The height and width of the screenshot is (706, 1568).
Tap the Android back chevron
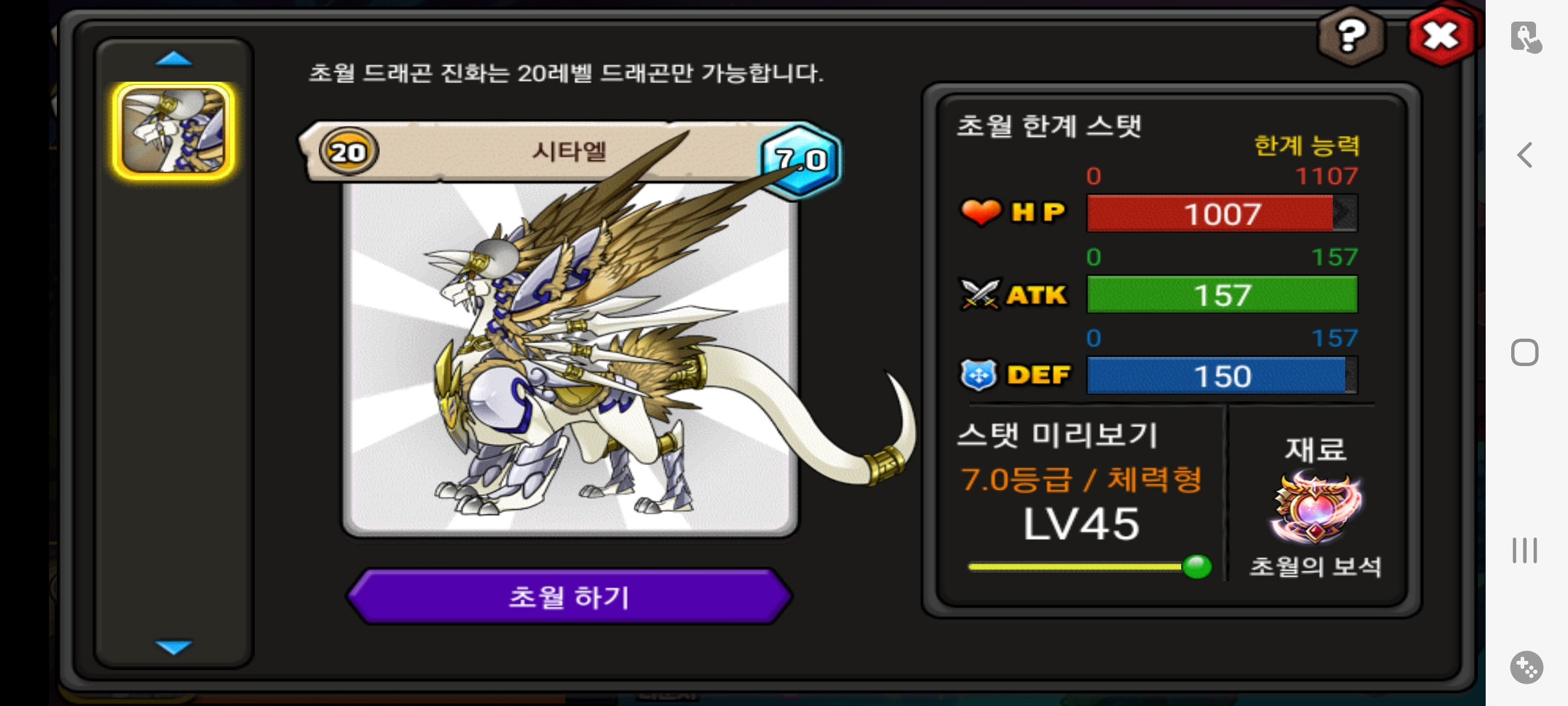[1525, 156]
